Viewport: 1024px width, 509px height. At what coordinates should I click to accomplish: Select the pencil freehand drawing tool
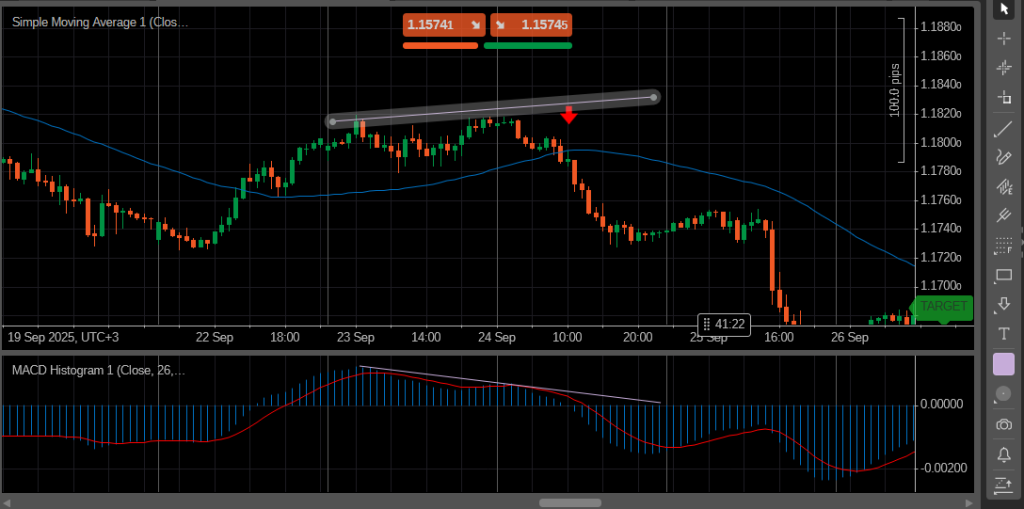coord(1004,157)
